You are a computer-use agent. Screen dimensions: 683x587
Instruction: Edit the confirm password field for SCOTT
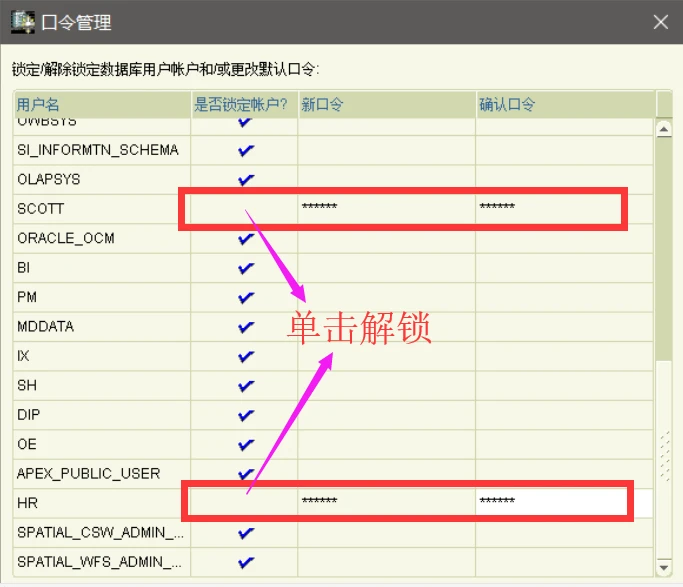click(x=565, y=209)
